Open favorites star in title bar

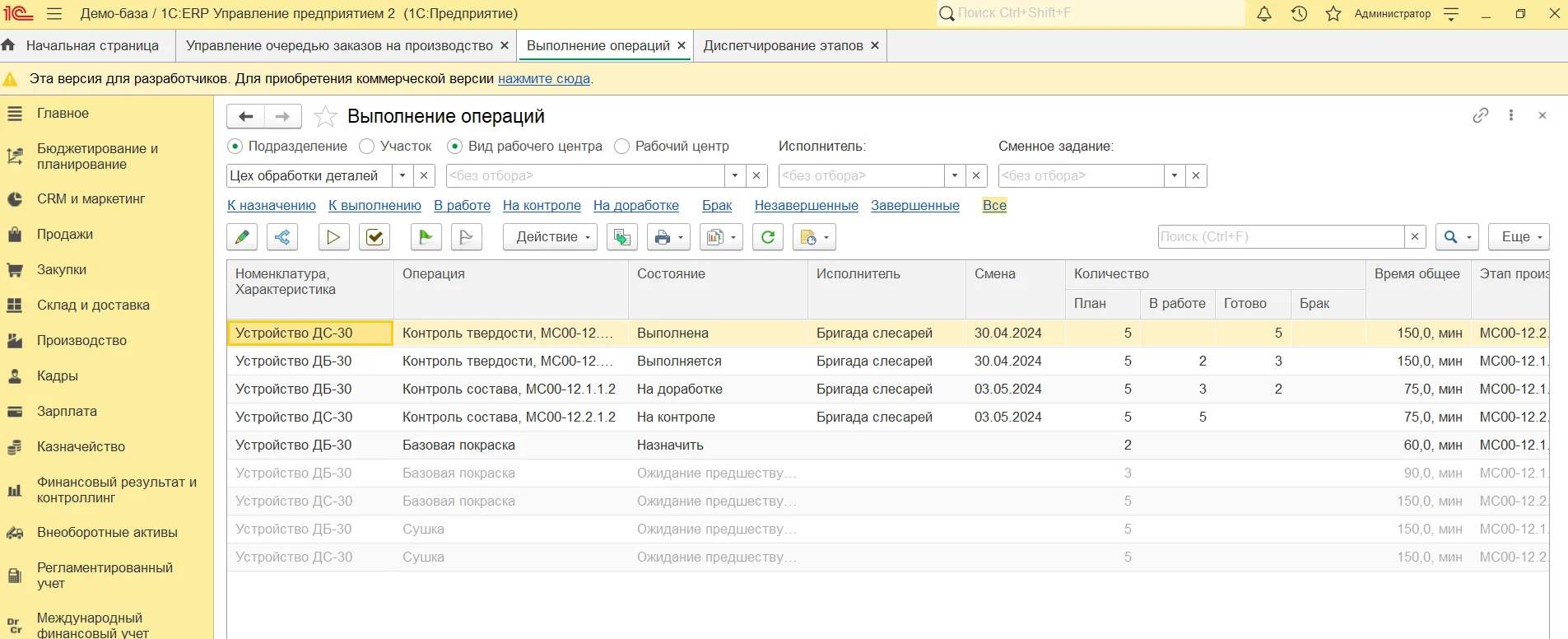[1333, 14]
